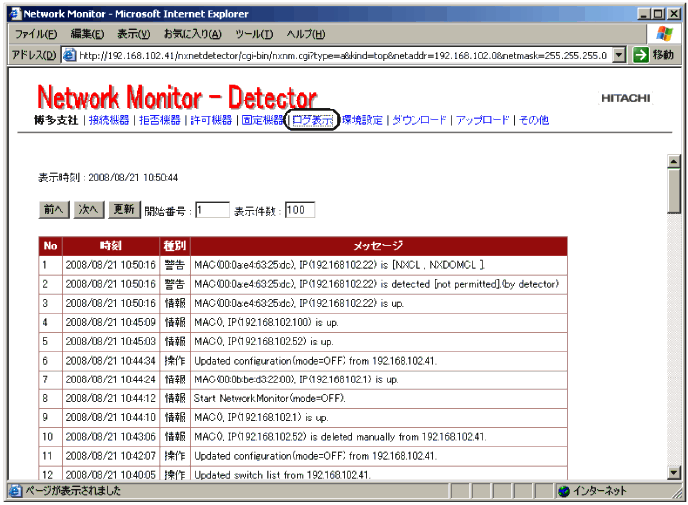688x505 pixels.
Task: Click the vertical scrollbar up arrow
Action: point(674,161)
